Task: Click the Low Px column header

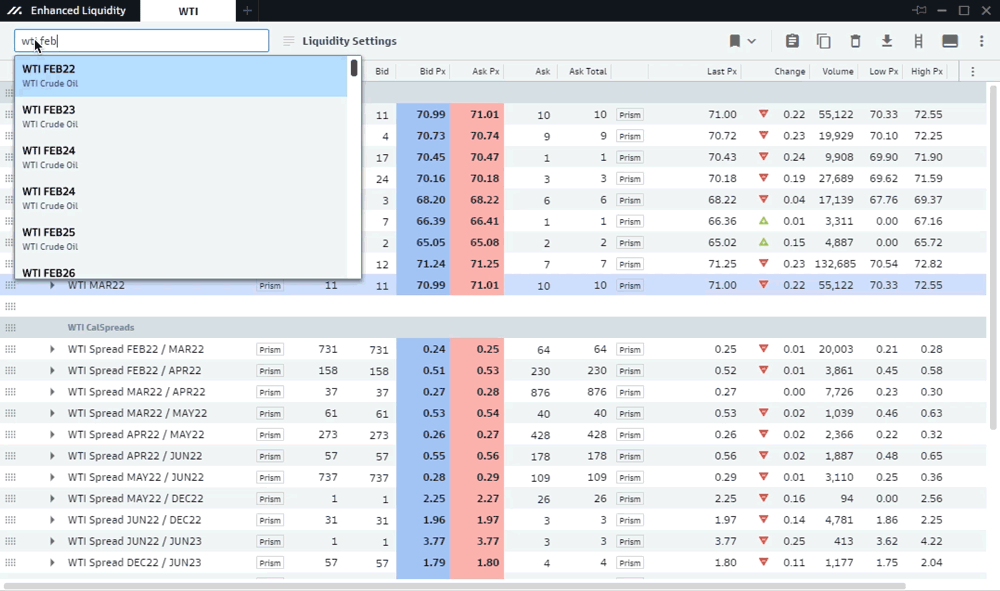Action: coord(883,71)
